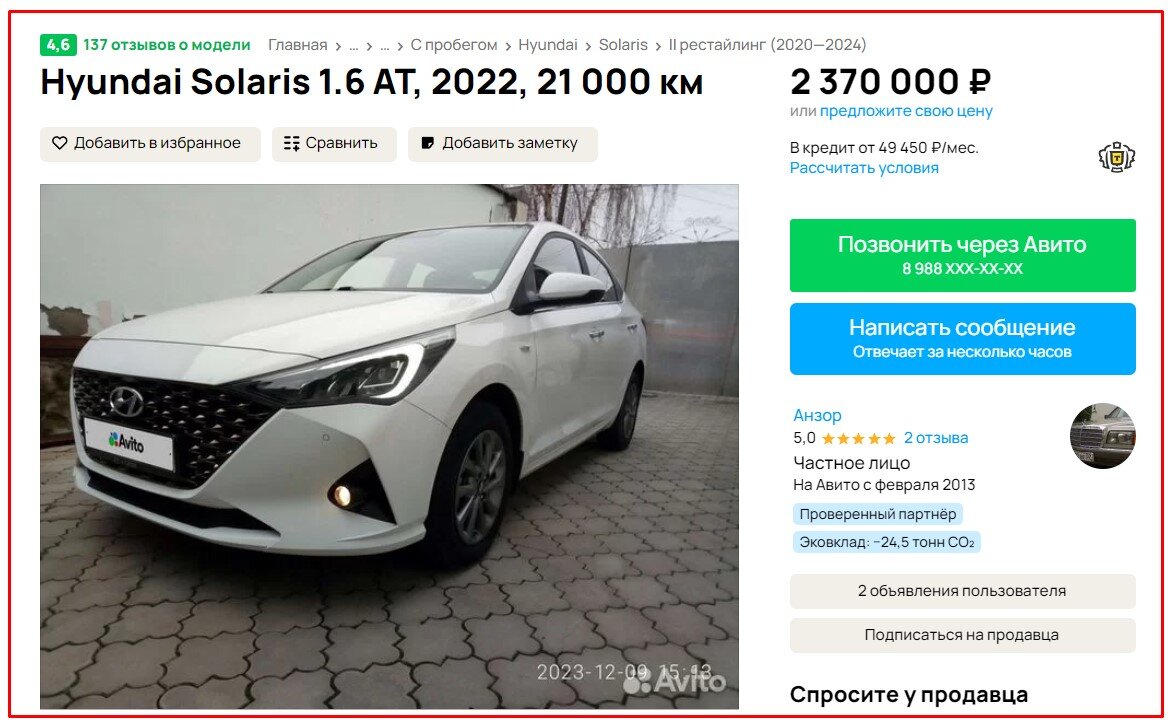Screen dimensions: 1170x722
Task: Click the bank emblem icon near credit offer
Action: [1116, 157]
